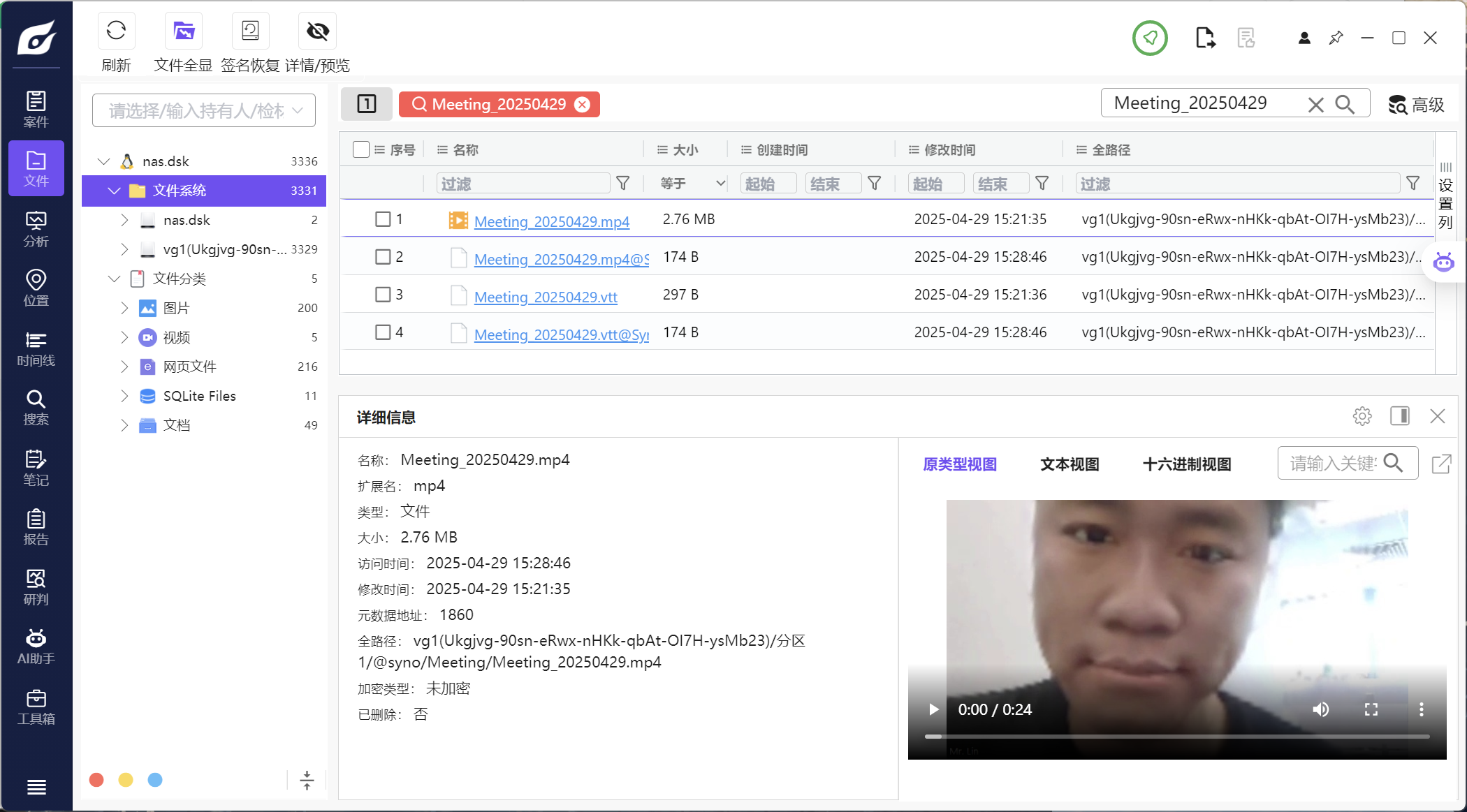1467x812 pixels.
Task: Mute the video preview volume
Action: coord(1320,709)
